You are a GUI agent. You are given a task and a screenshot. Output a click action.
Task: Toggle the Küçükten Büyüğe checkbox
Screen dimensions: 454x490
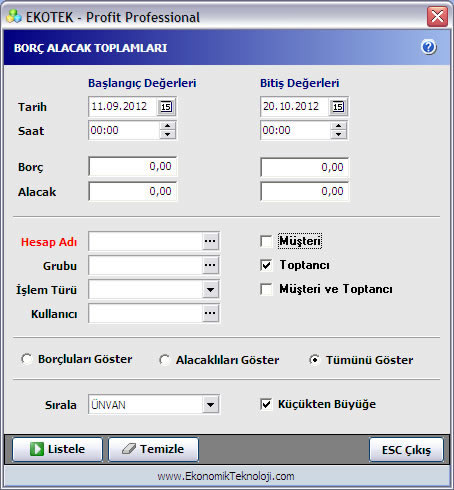tap(266, 404)
